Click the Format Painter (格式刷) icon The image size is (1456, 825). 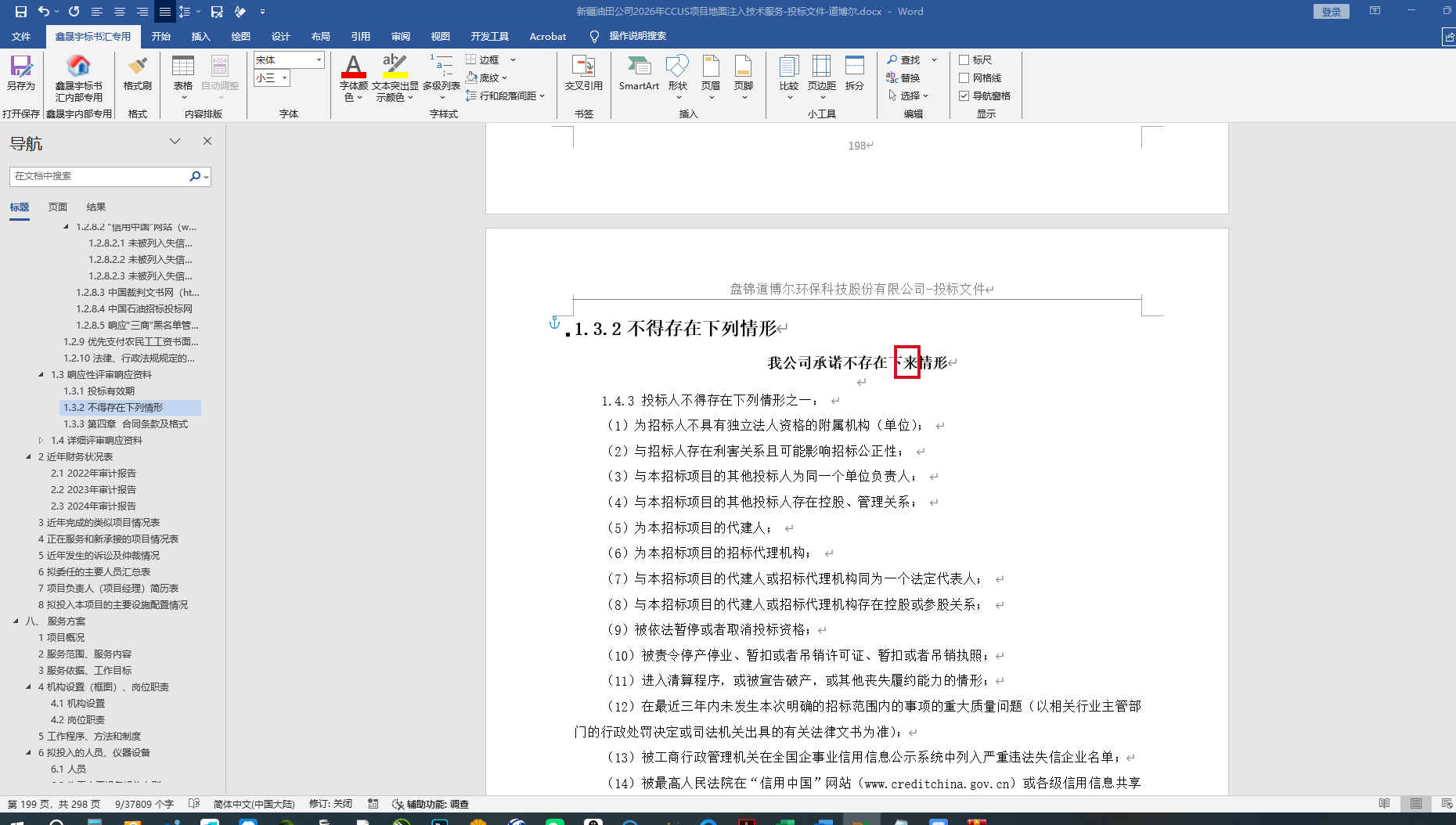(137, 69)
